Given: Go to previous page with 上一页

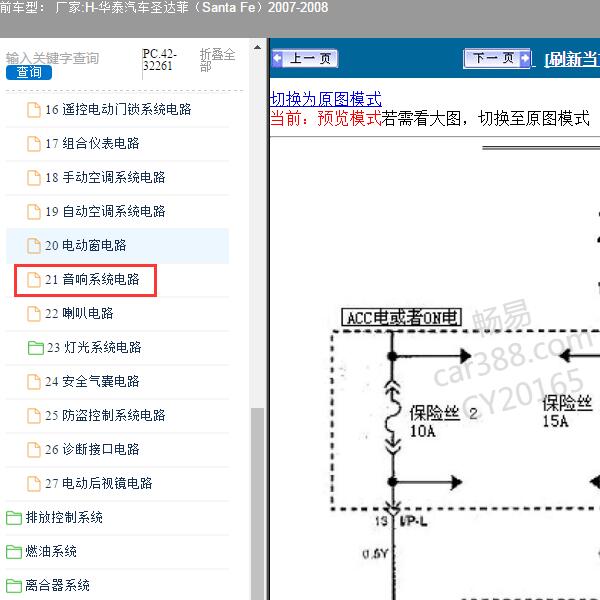Looking at the screenshot, I should coord(305,59).
